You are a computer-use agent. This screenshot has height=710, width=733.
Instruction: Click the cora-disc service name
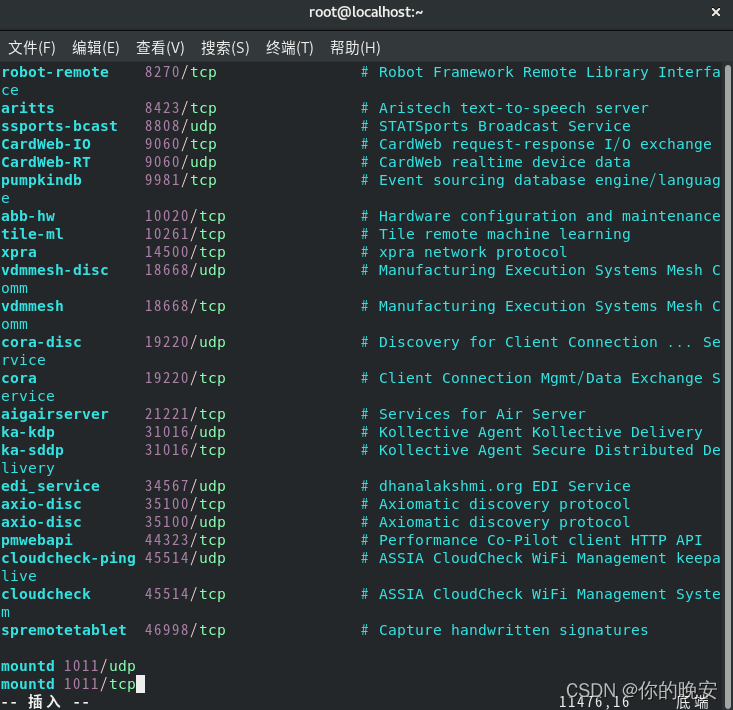coord(41,342)
